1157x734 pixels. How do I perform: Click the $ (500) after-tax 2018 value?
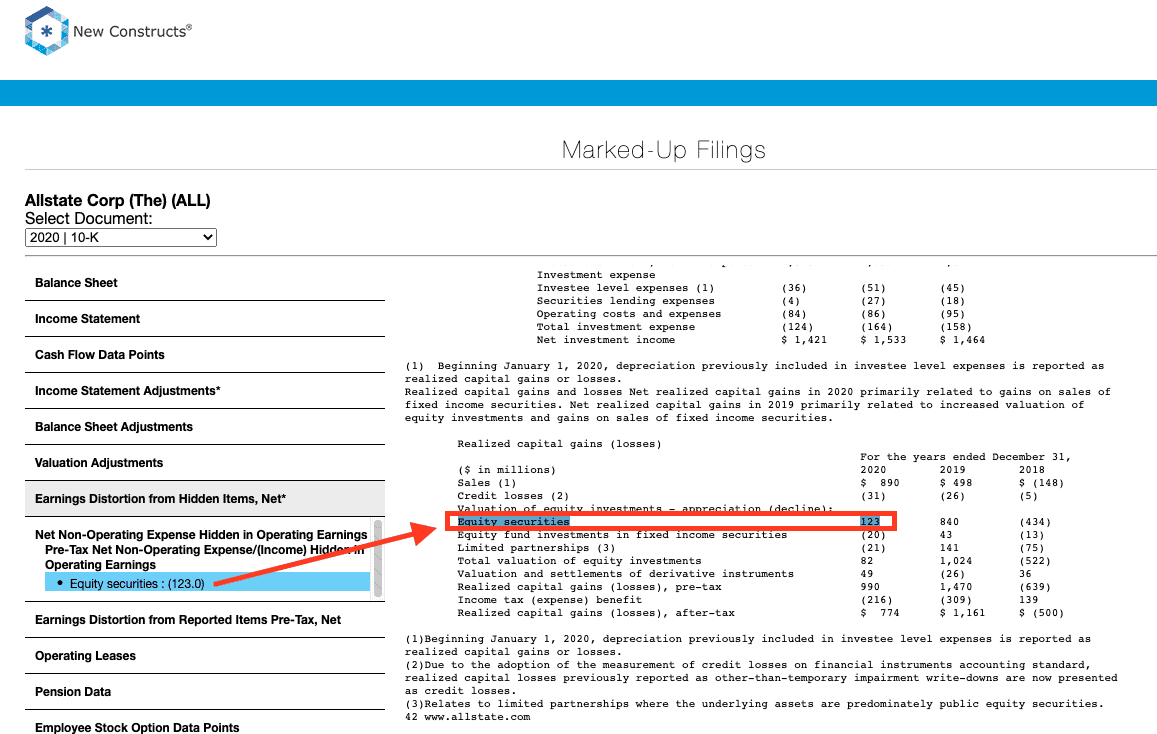(x=1042, y=613)
